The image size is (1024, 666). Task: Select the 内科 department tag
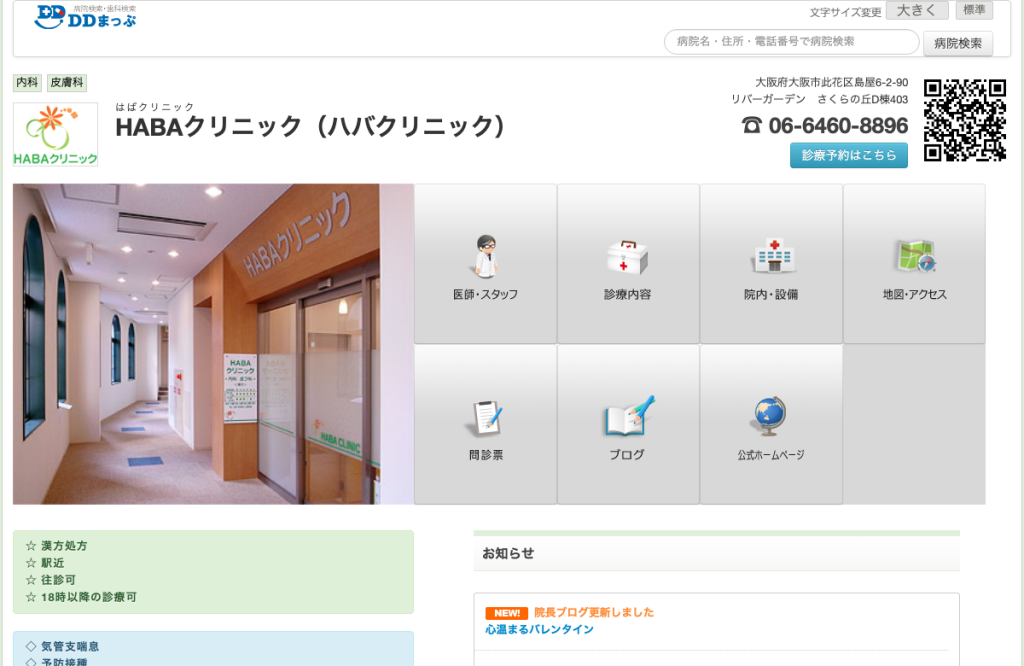pyautogui.click(x=27, y=82)
